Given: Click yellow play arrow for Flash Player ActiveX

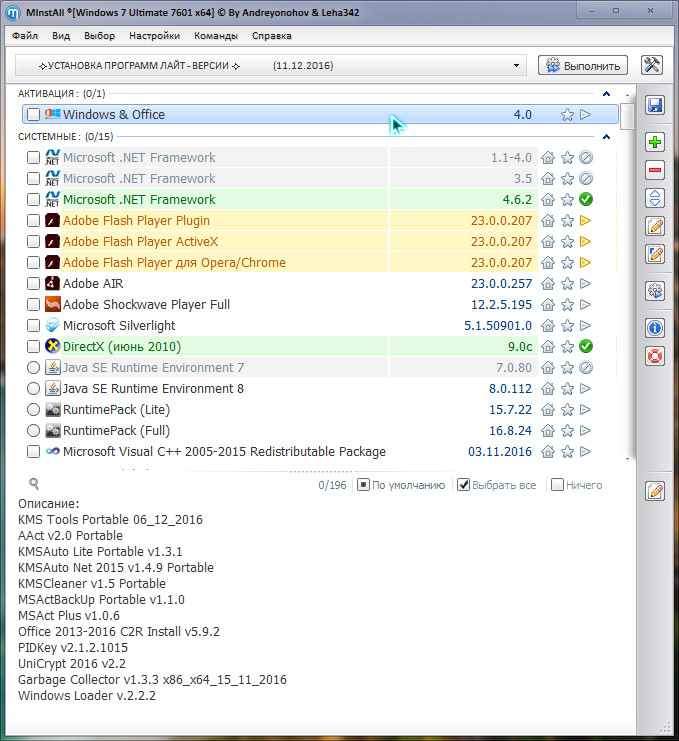Looking at the screenshot, I should (x=585, y=241).
